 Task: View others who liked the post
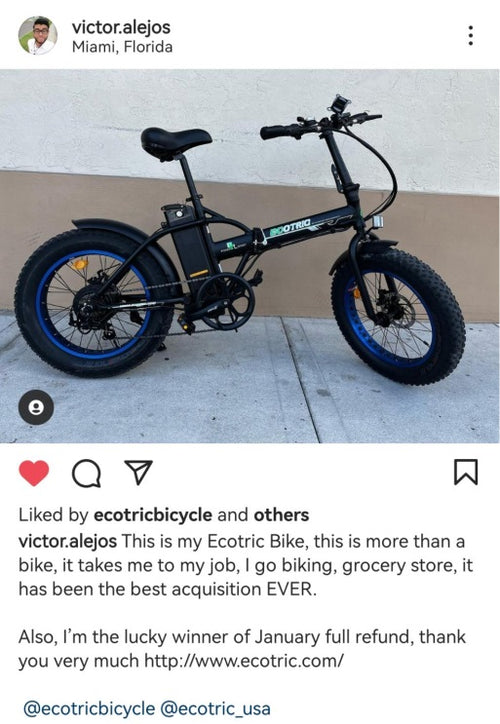[x=281, y=515]
